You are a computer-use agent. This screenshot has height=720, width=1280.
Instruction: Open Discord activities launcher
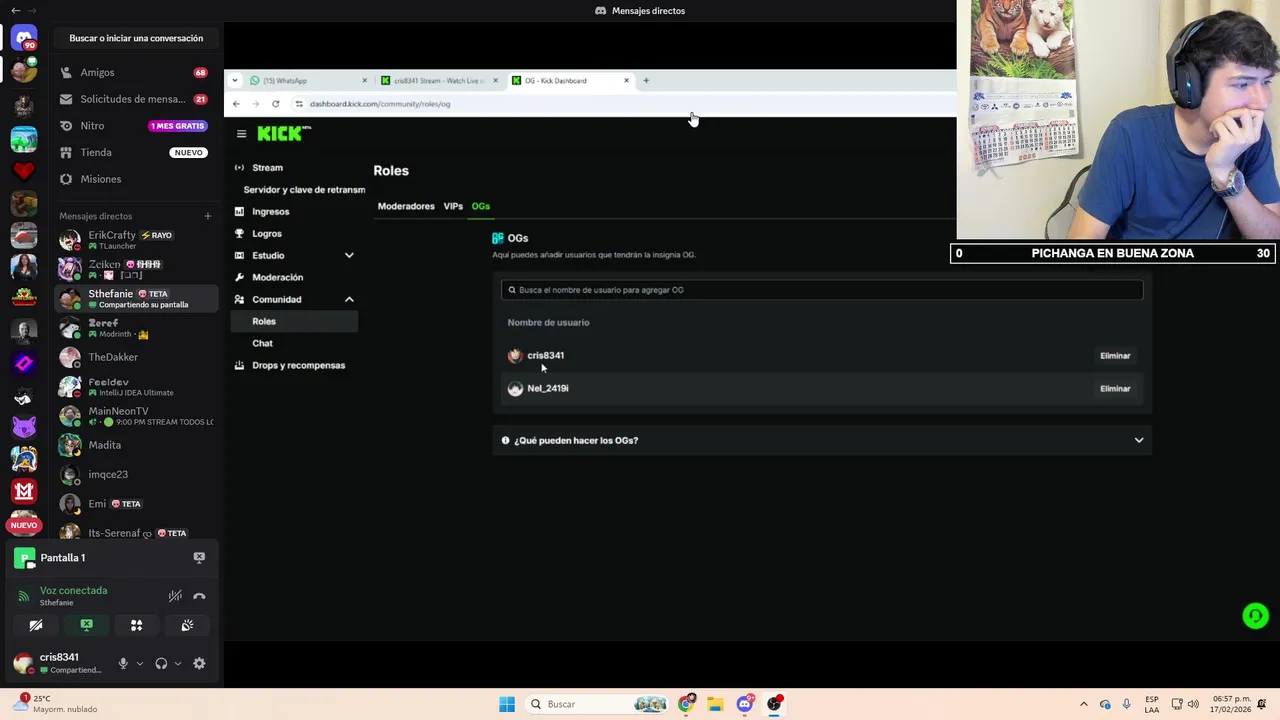136,625
